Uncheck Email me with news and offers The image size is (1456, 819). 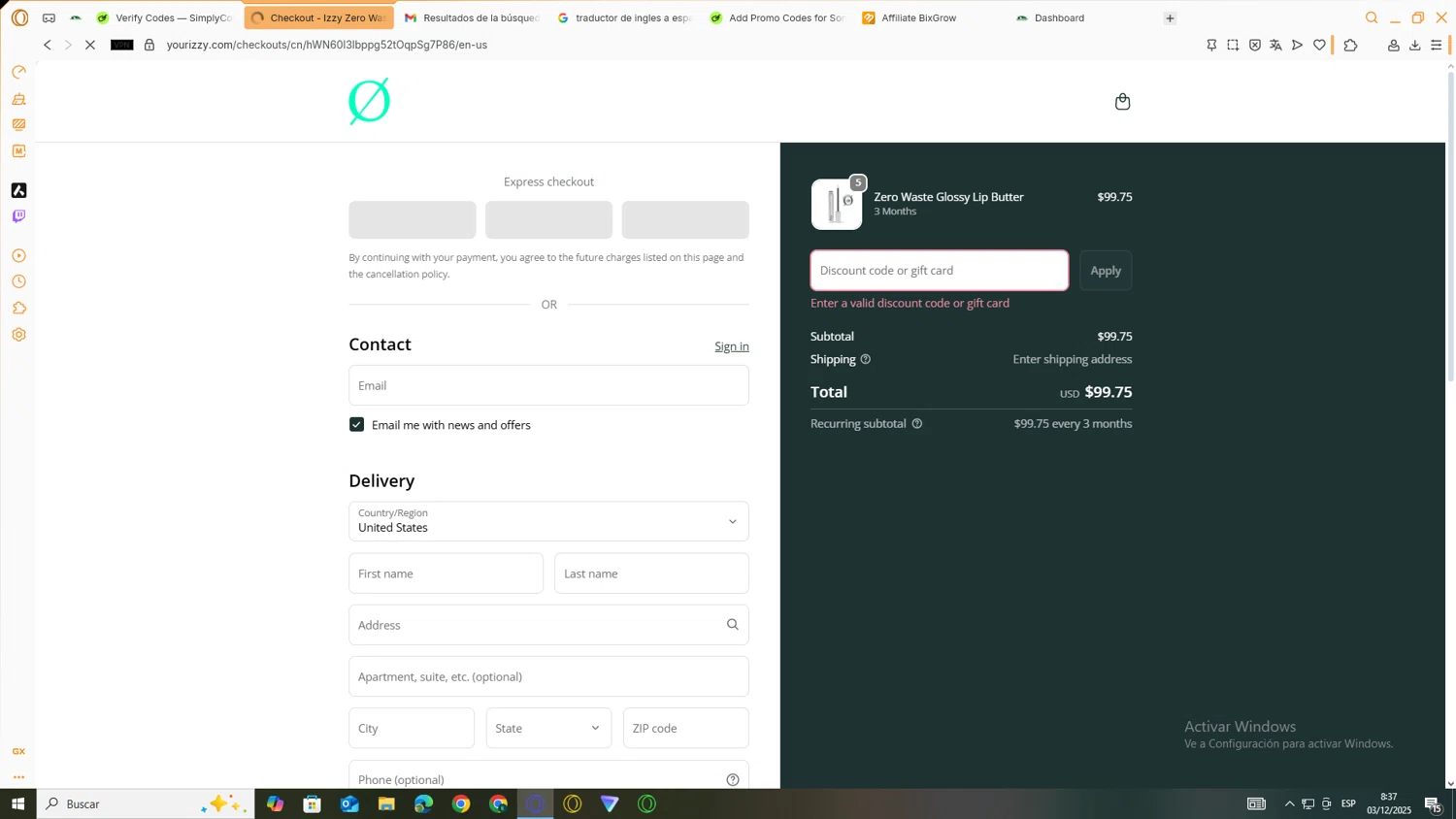pos(357,425)
